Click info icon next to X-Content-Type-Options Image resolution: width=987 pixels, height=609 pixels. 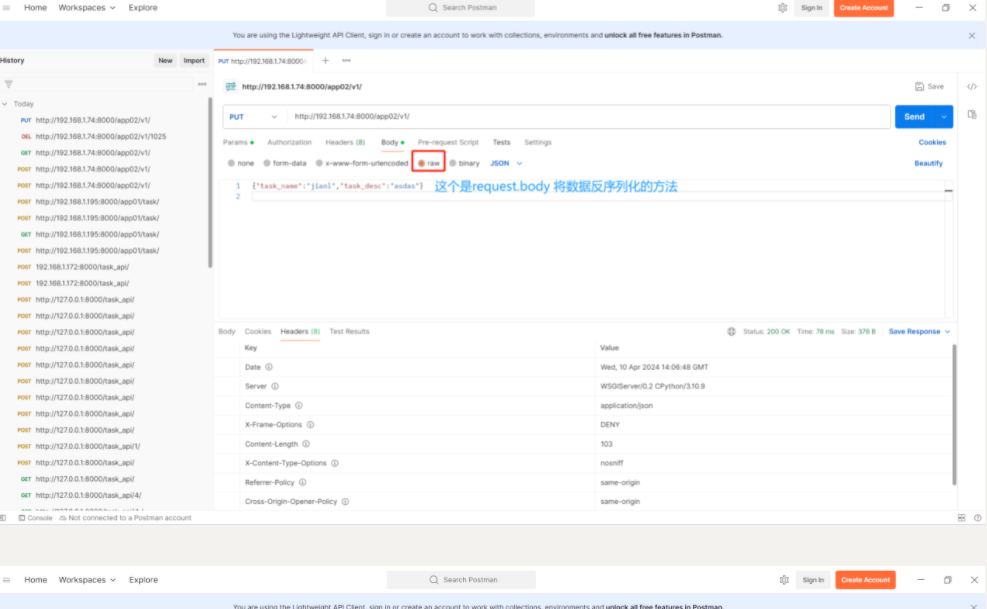click(335, 463)
